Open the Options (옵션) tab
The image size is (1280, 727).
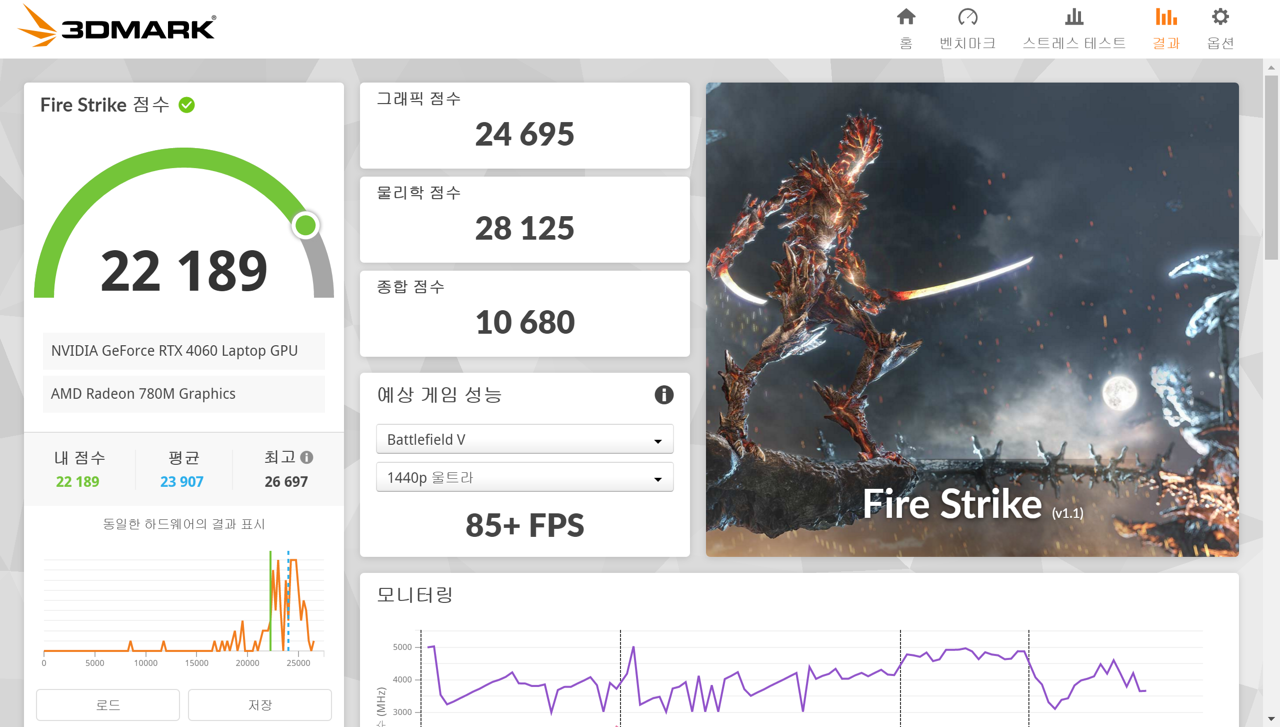pos(1220,28)
